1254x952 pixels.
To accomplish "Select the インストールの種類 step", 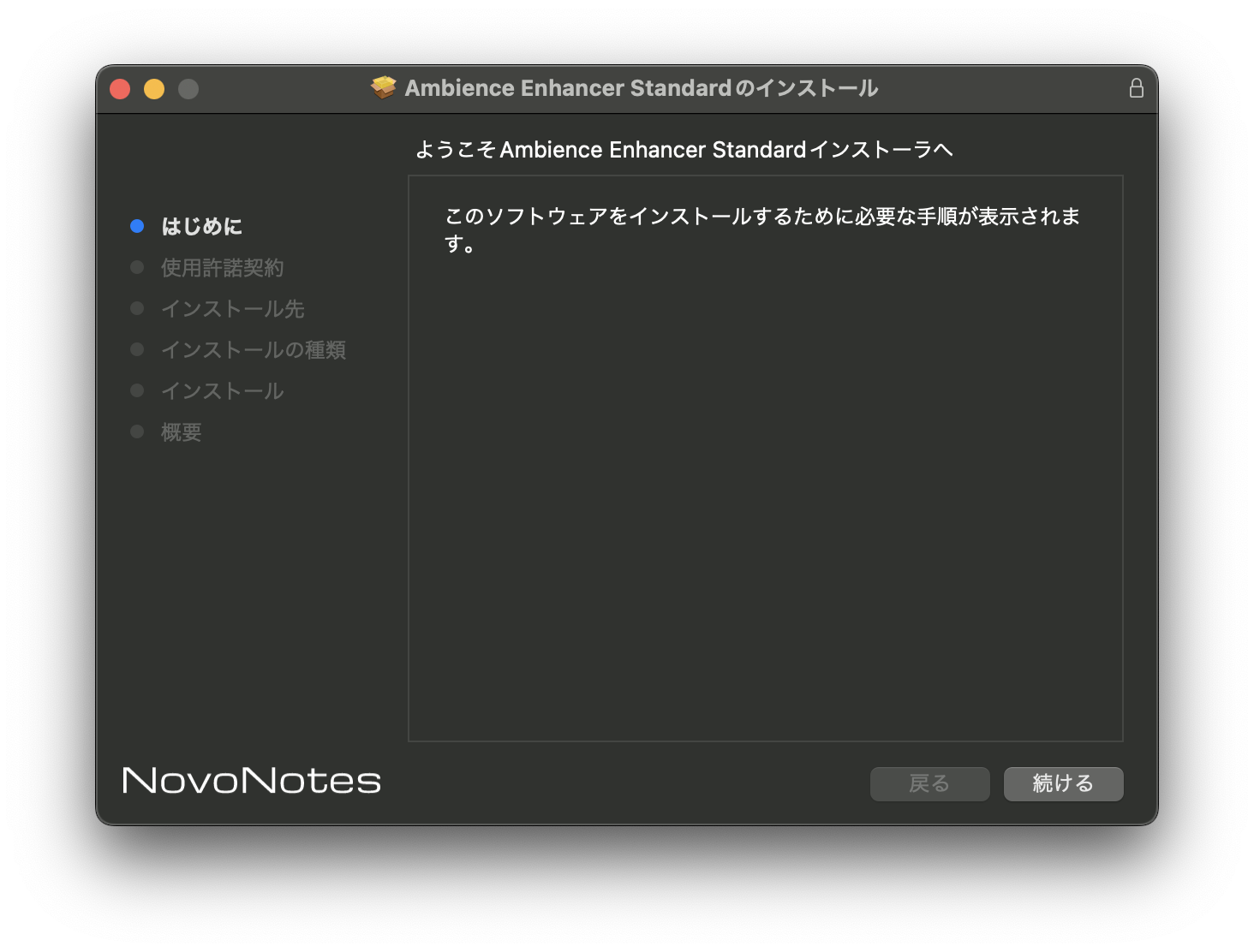I will tap(254, 349).
